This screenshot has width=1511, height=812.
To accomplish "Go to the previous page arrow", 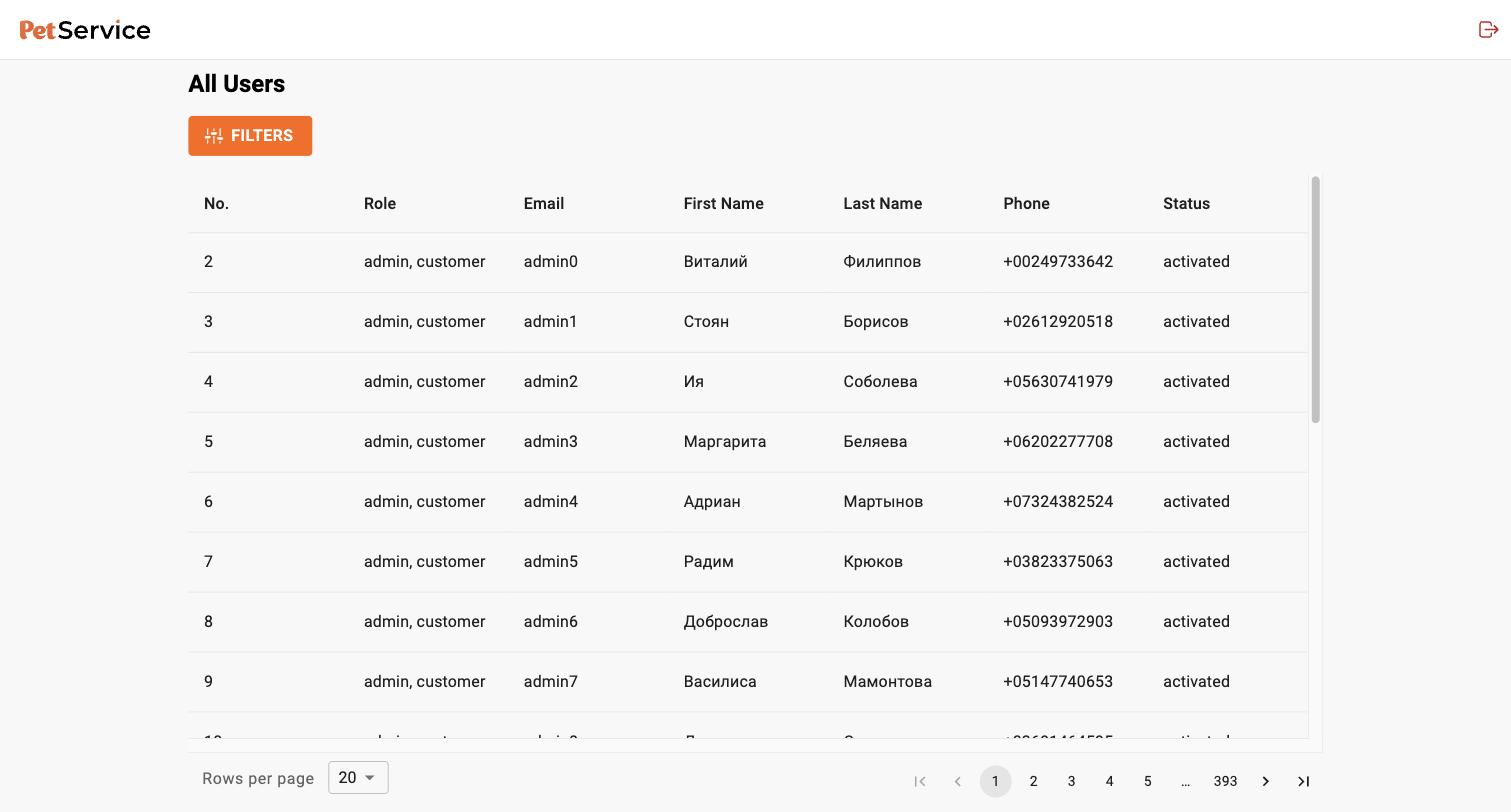I will [957, 781].
